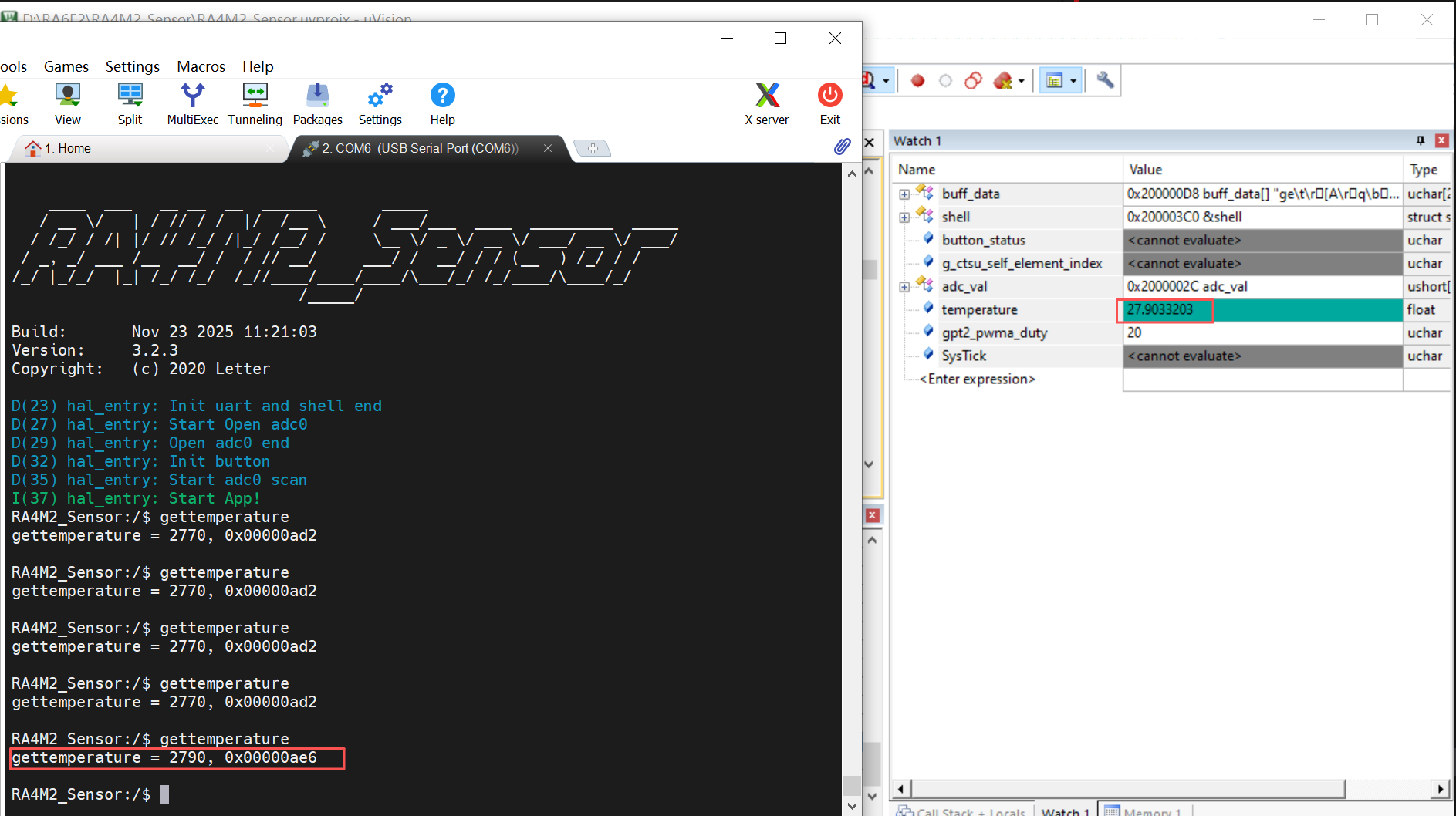The image size is (1456, 816).
Task: Select the COM6 USB Serial Port tab
Action: point(420,148)
